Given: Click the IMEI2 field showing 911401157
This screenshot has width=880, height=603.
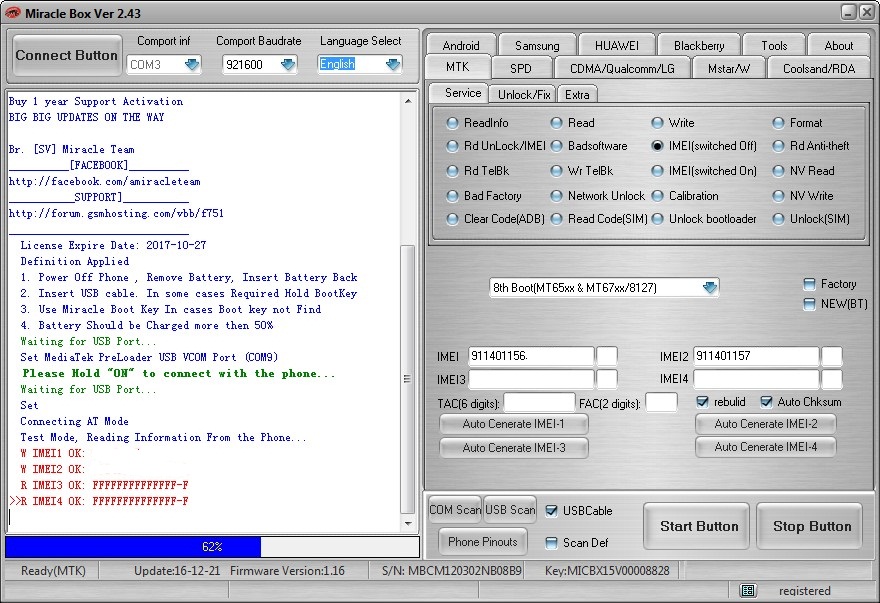Looking at the screenshot, I should tap(756, 356).
